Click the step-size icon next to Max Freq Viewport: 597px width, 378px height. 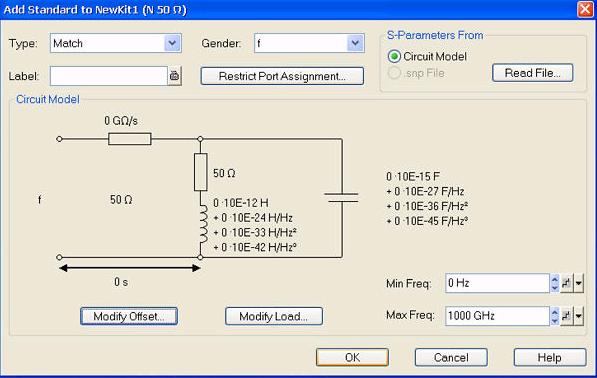pyautogui.click(x=567, y=316)
